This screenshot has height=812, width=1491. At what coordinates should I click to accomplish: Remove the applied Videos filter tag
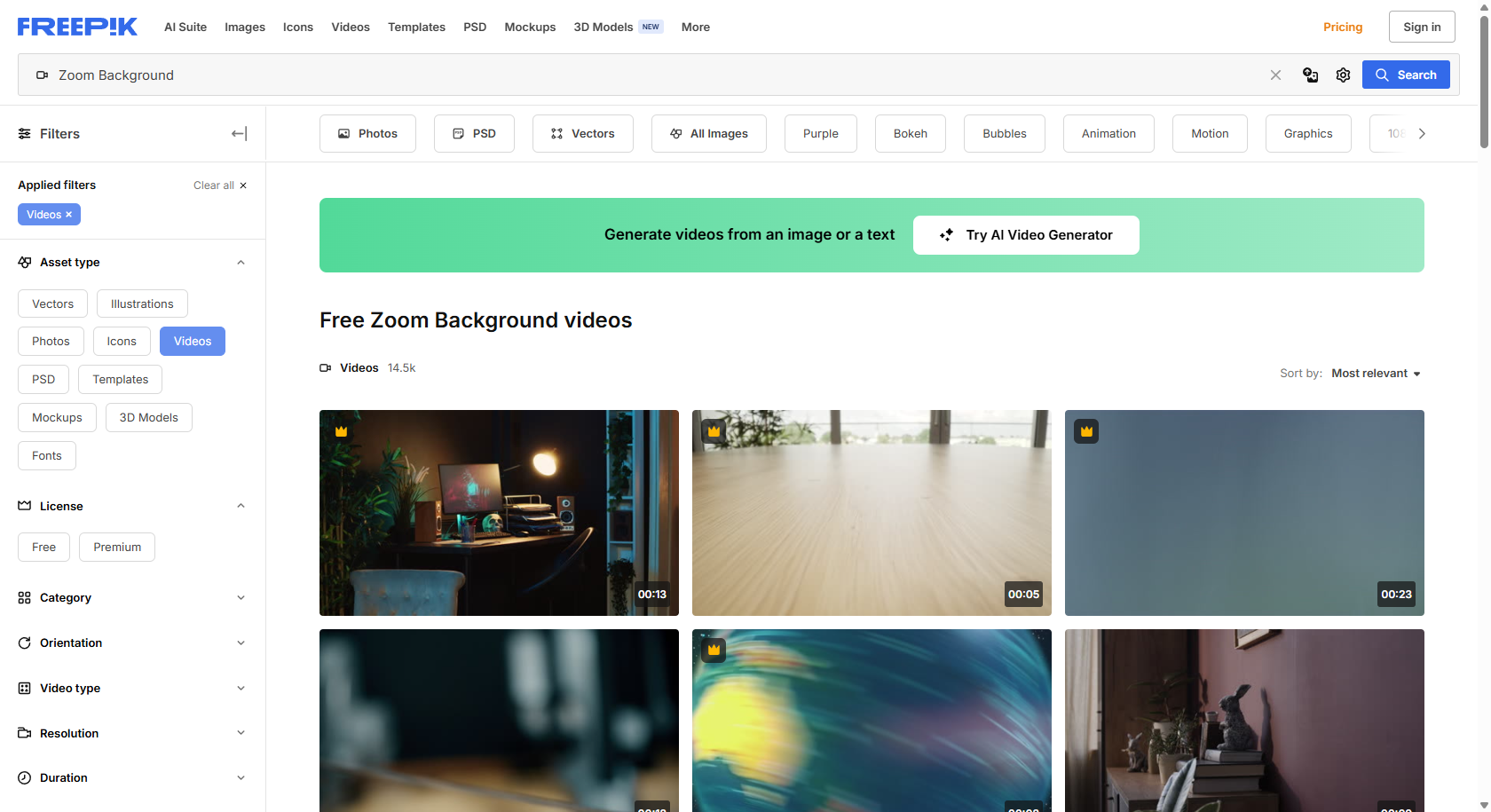tap(68, 215)
